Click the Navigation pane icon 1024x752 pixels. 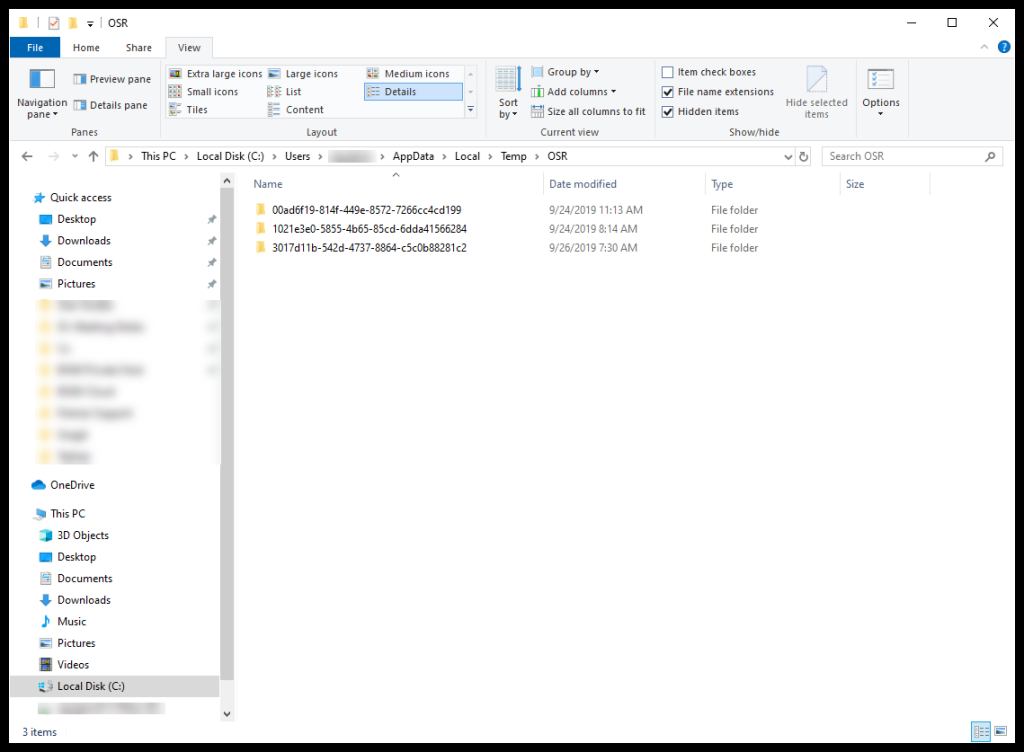point(41,80)
